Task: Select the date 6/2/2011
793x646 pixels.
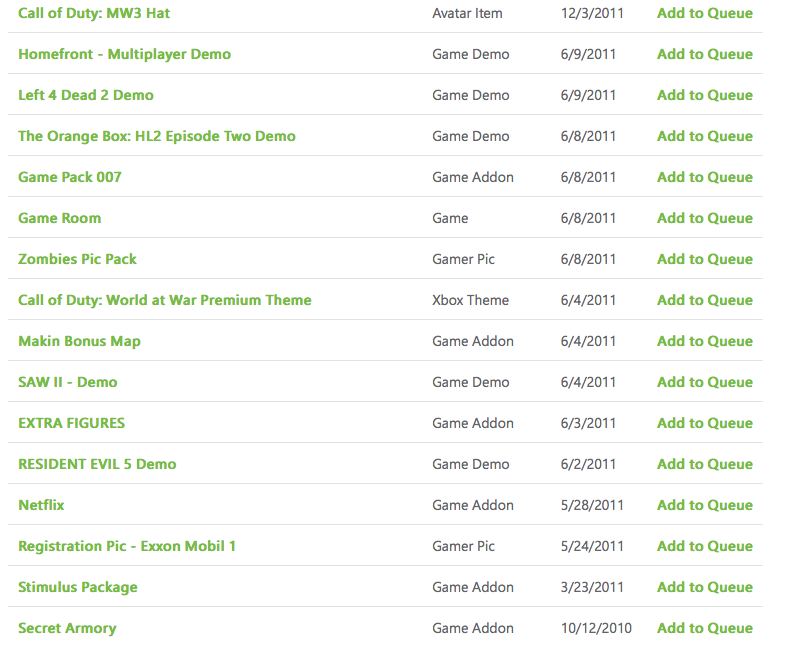Action: click(588, 464)
